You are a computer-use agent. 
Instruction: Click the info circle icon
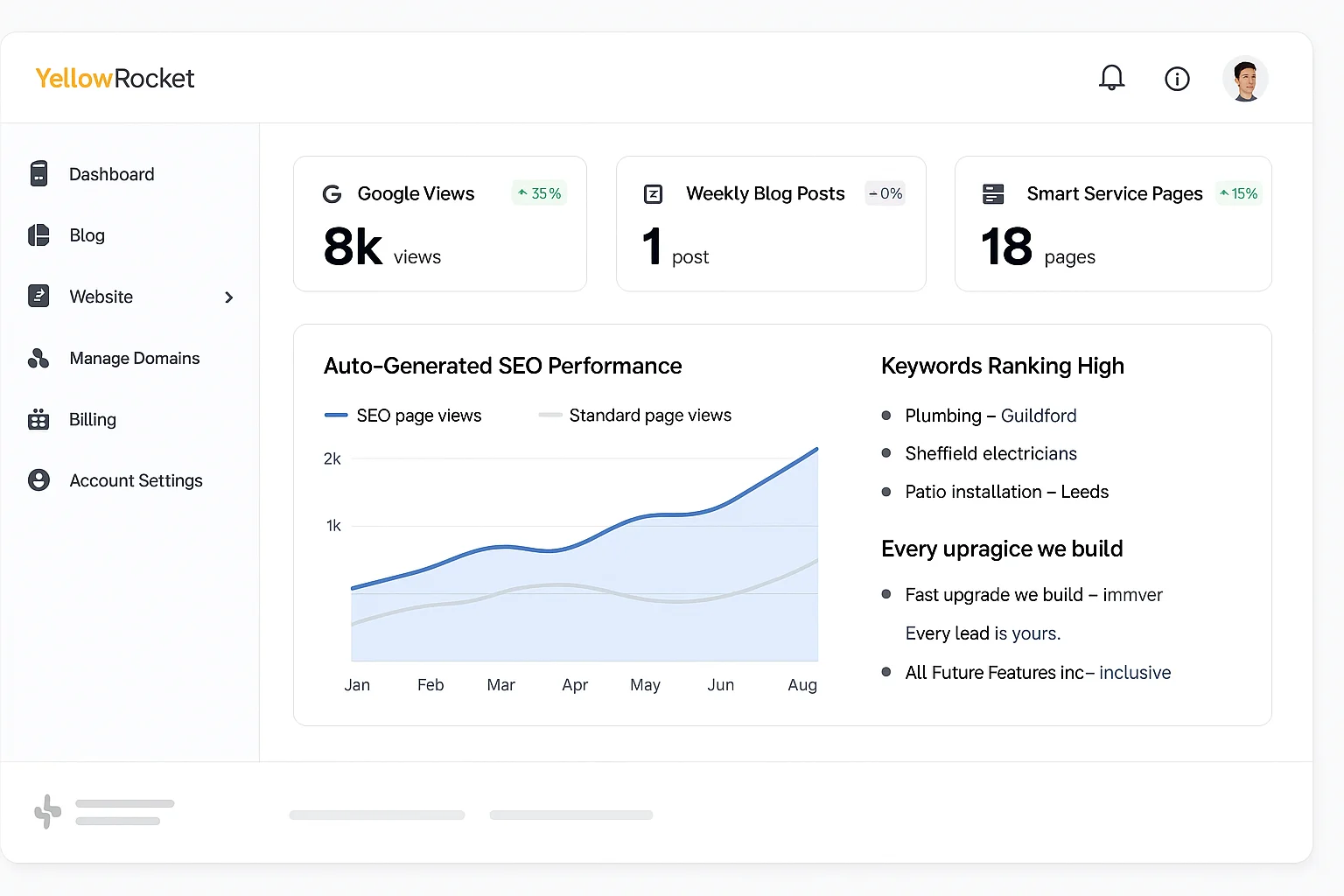pos(1177,80)
